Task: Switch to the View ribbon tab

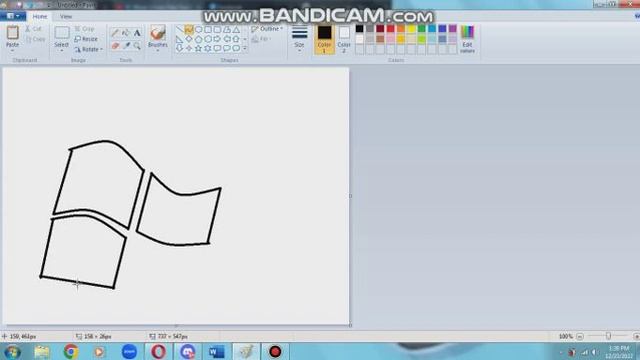Action: [66, 16]
